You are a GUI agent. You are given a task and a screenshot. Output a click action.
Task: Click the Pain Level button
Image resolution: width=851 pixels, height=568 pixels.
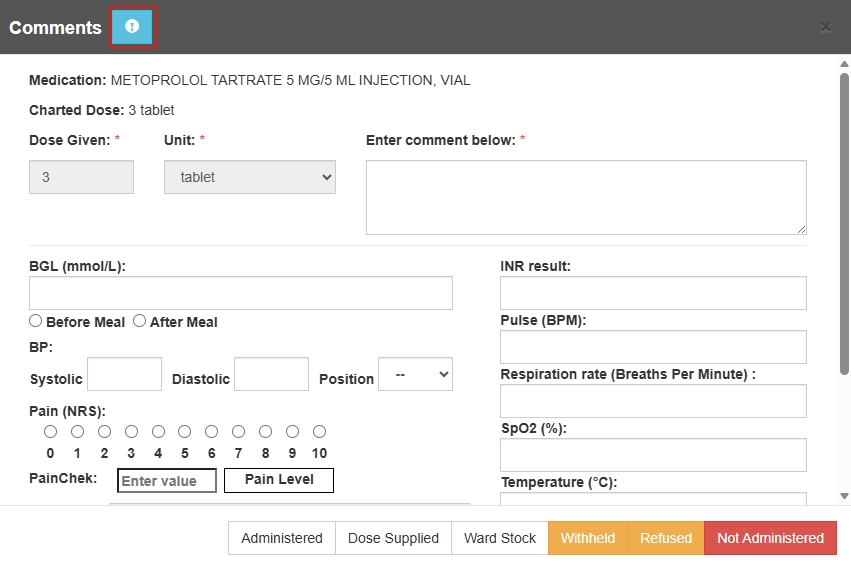pos(279,480)
